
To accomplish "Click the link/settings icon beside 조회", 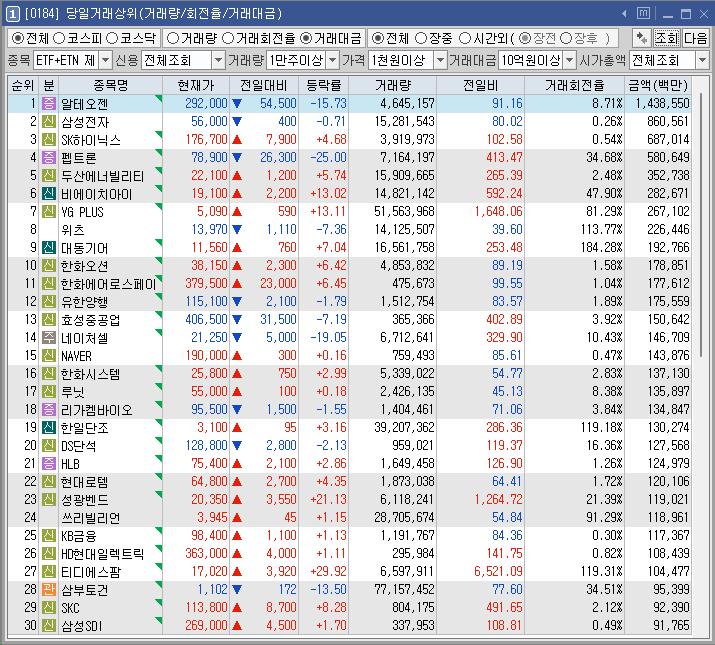I will [x=642, y=38].
